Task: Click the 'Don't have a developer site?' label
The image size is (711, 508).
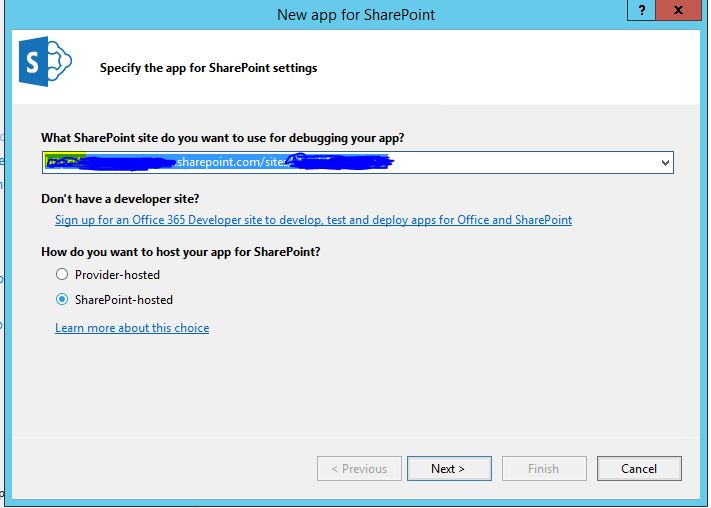Action: click(120, 199)
